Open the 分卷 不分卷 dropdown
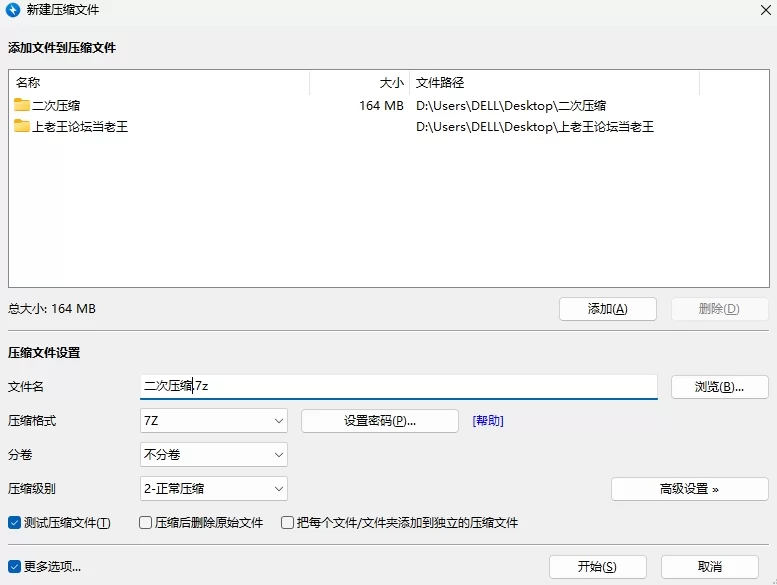The width and height of the screenshot is (777, 585). click(214, 455)
